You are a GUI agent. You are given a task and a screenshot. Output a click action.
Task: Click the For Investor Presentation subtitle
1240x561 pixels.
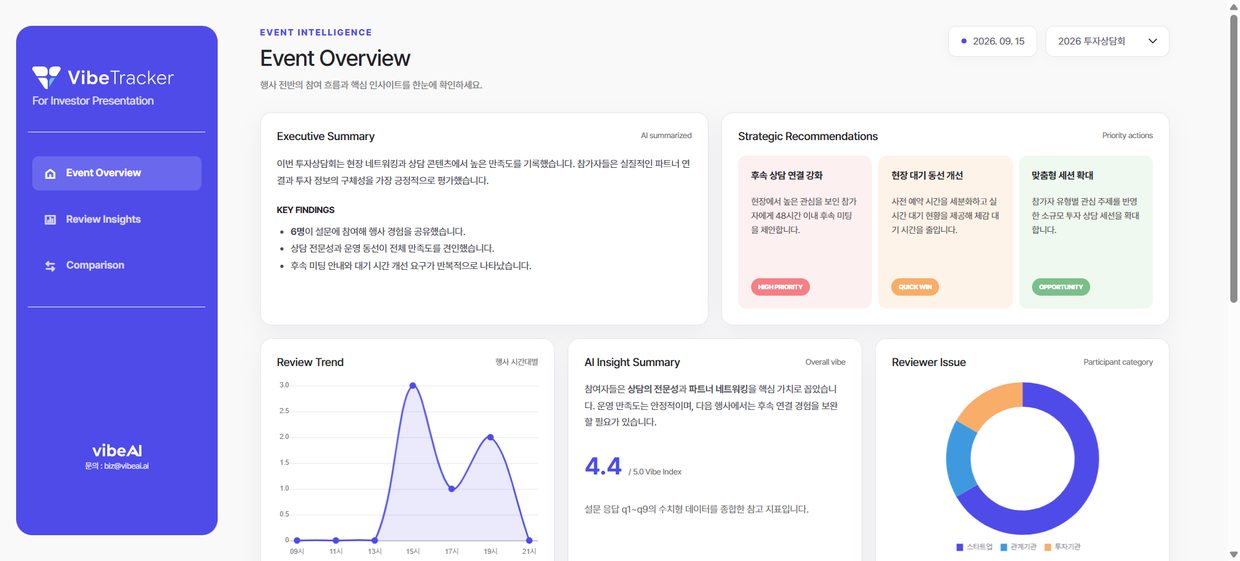pos(93,101)
